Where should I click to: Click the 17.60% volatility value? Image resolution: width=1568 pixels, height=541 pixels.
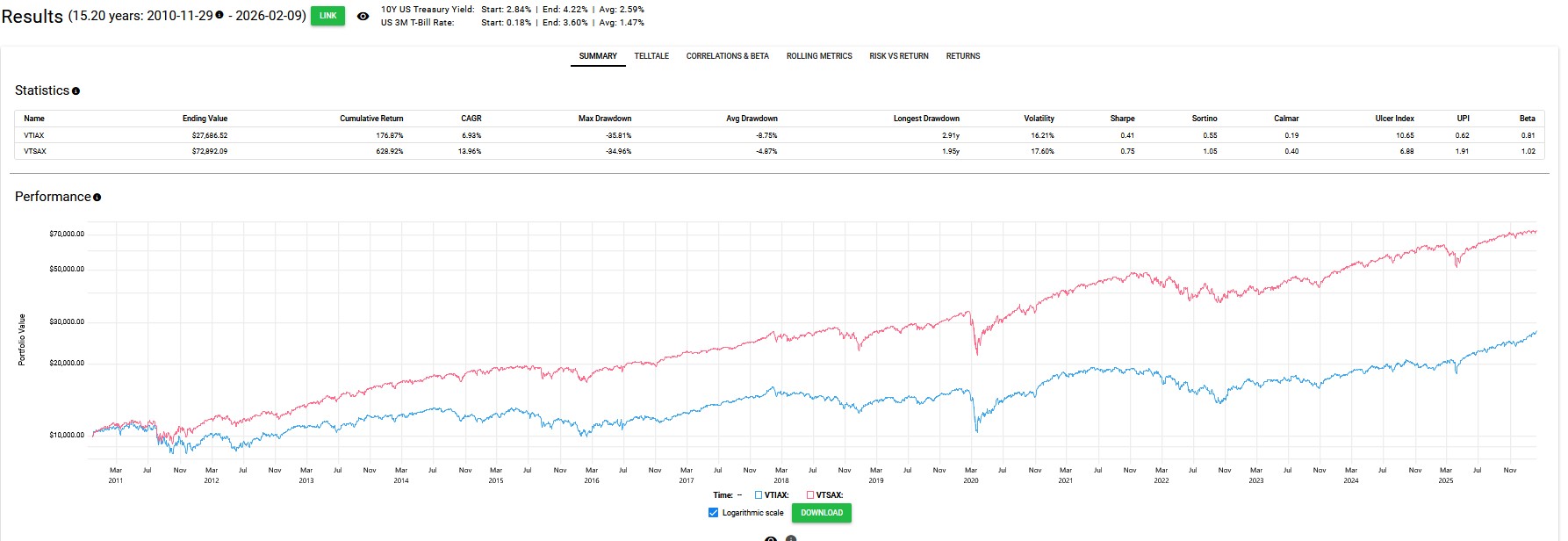click(x=1042, y=152)
